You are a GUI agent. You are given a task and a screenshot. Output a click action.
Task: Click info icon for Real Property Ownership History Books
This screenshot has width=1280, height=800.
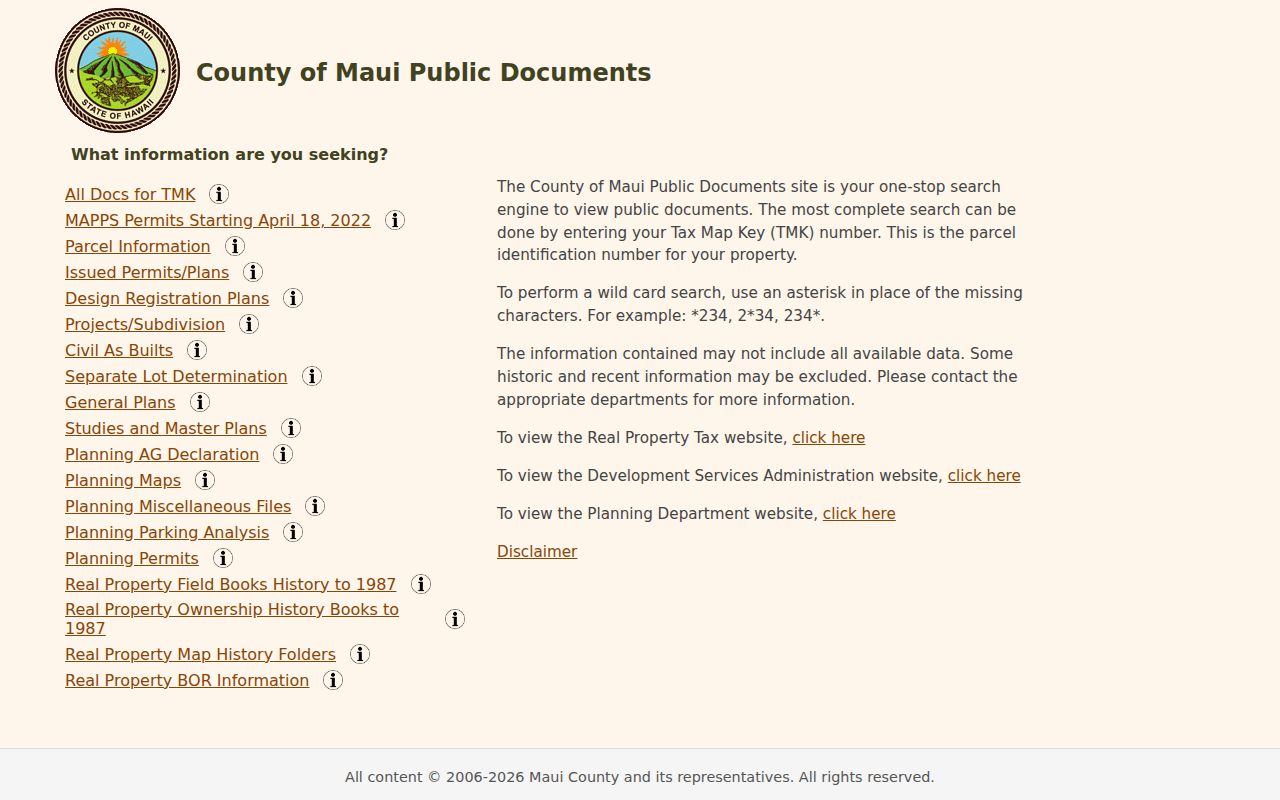455,619
